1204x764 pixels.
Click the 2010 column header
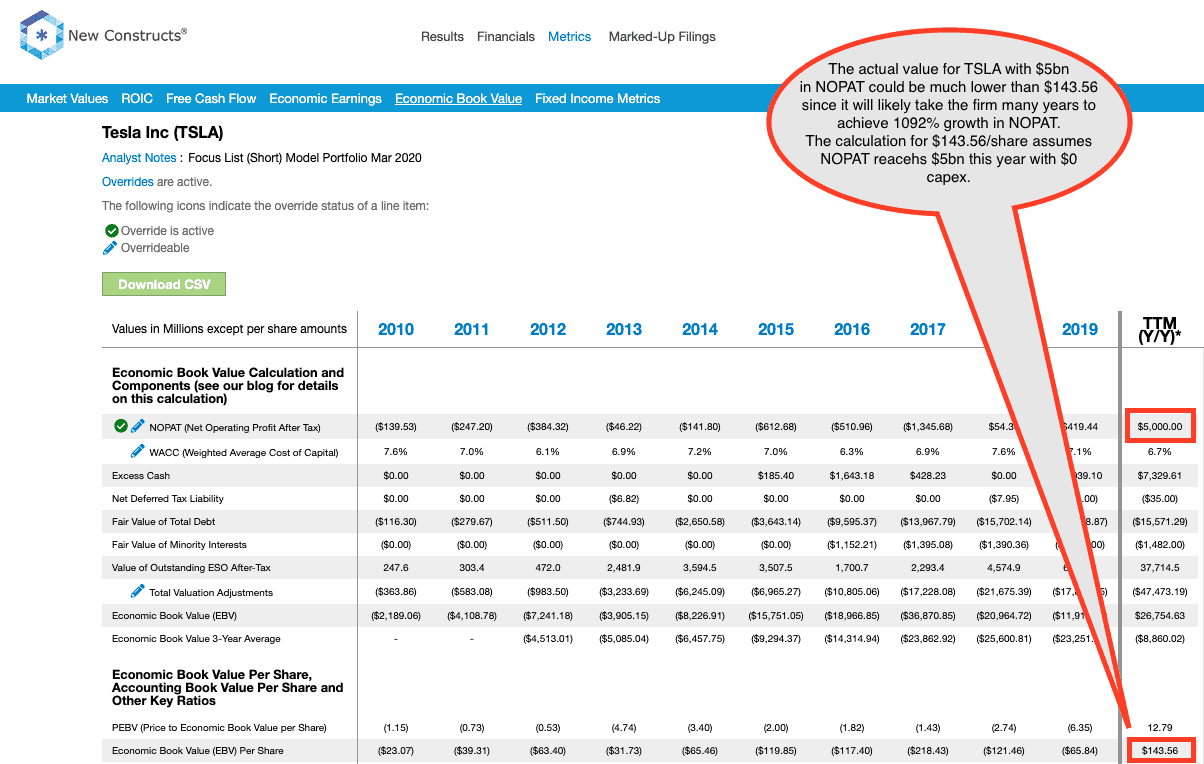(x=396, y=329)
